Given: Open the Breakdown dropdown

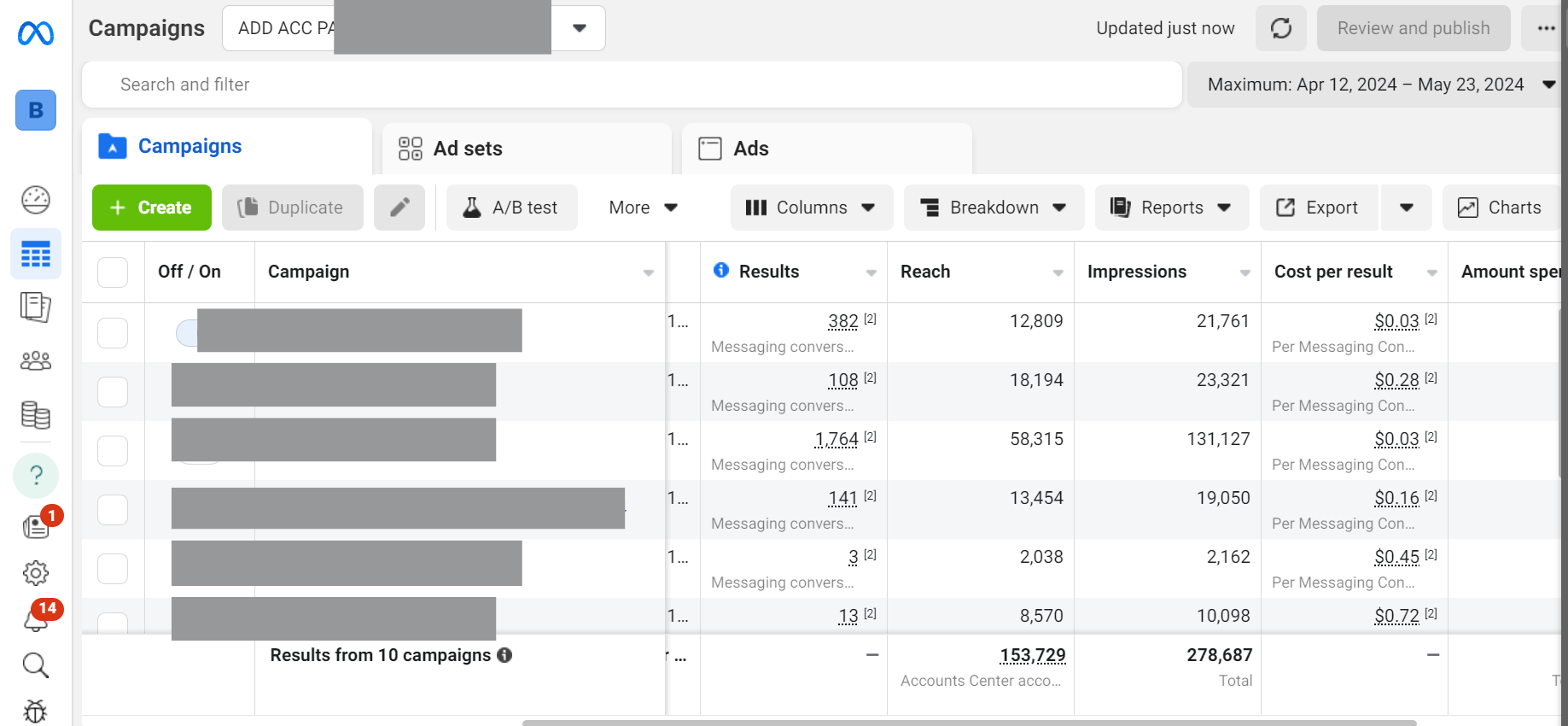Looking at the screenshot, I should 994,208.
